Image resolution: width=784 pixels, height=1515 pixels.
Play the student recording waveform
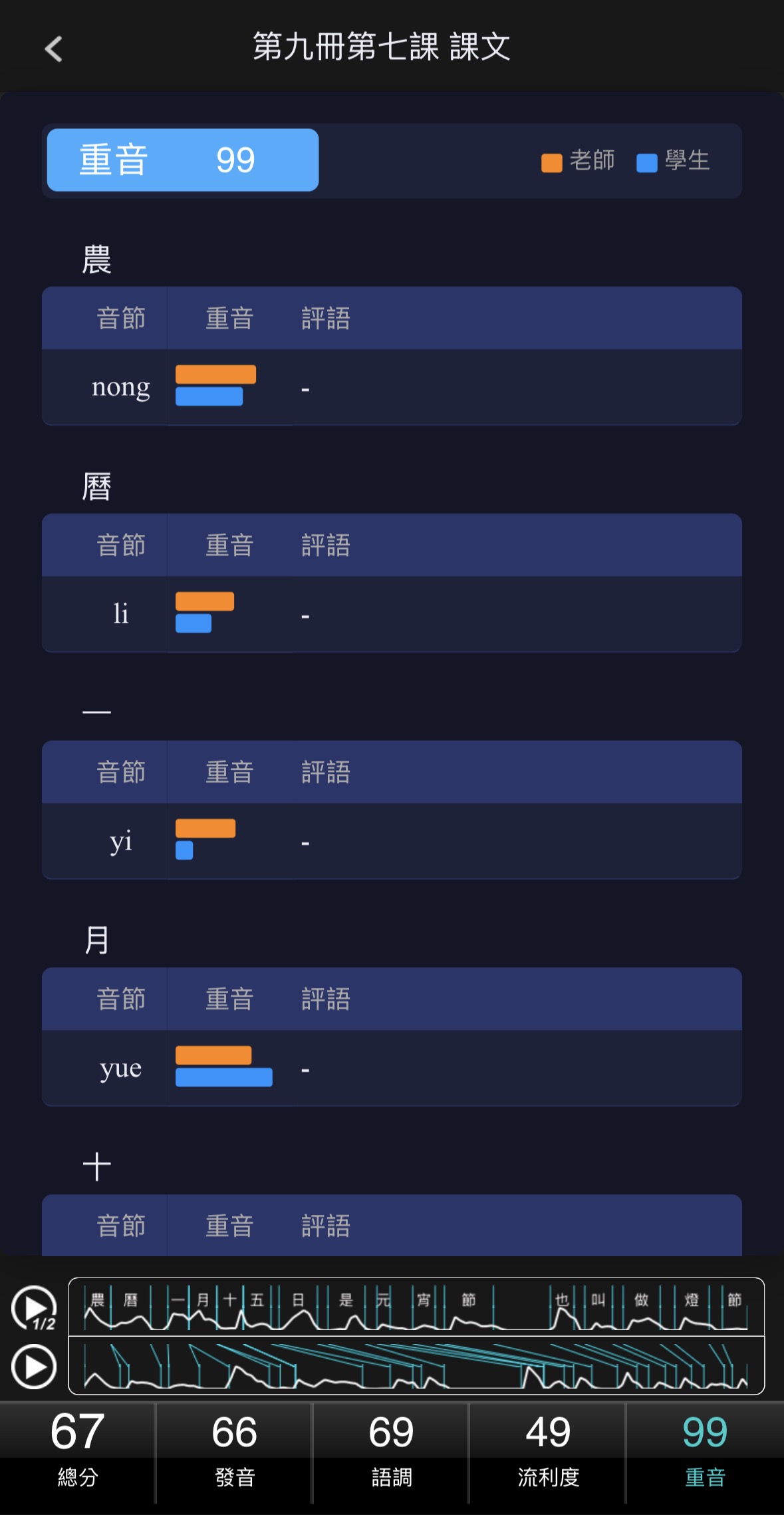pos(34,1367)
